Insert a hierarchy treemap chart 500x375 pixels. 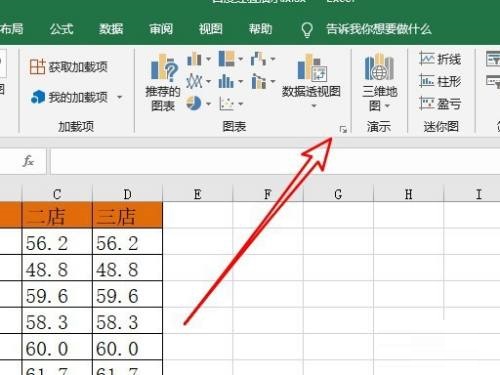(x=227, y=59)
